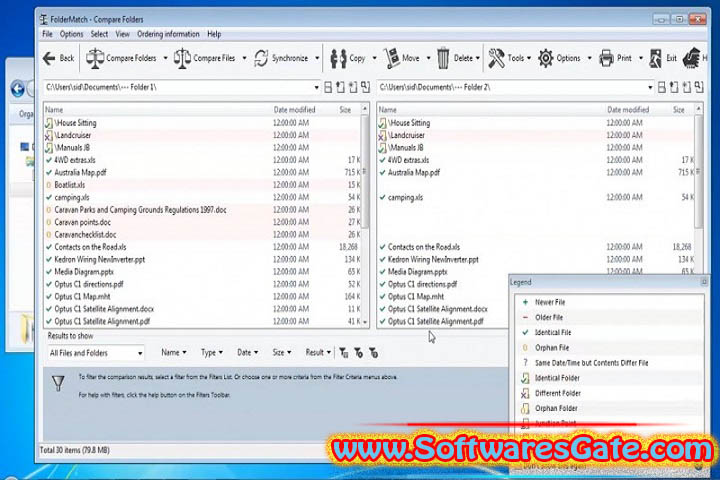Open the Size filter criteria dropdown
The height and width of the screenshot is (480, 720).
click(282, 352)
